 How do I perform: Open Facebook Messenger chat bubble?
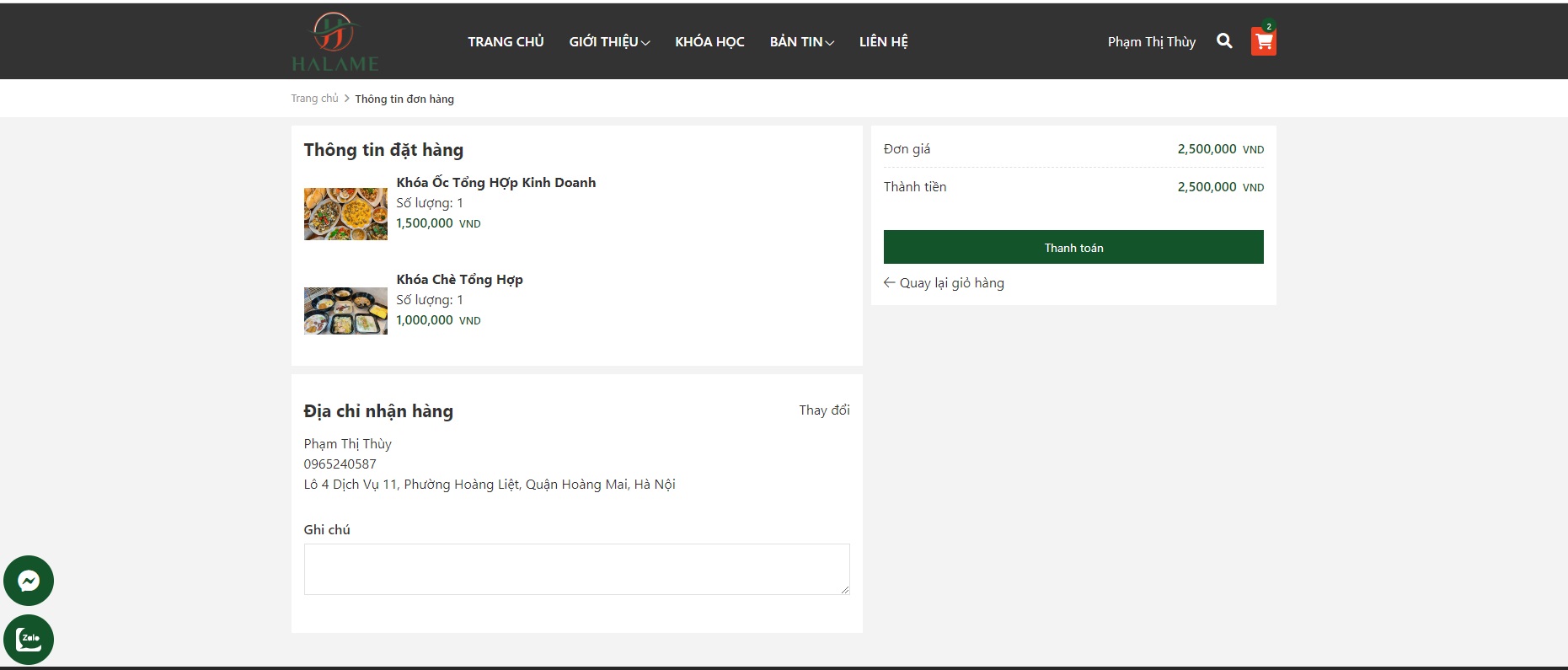click(x=29, y=581)
